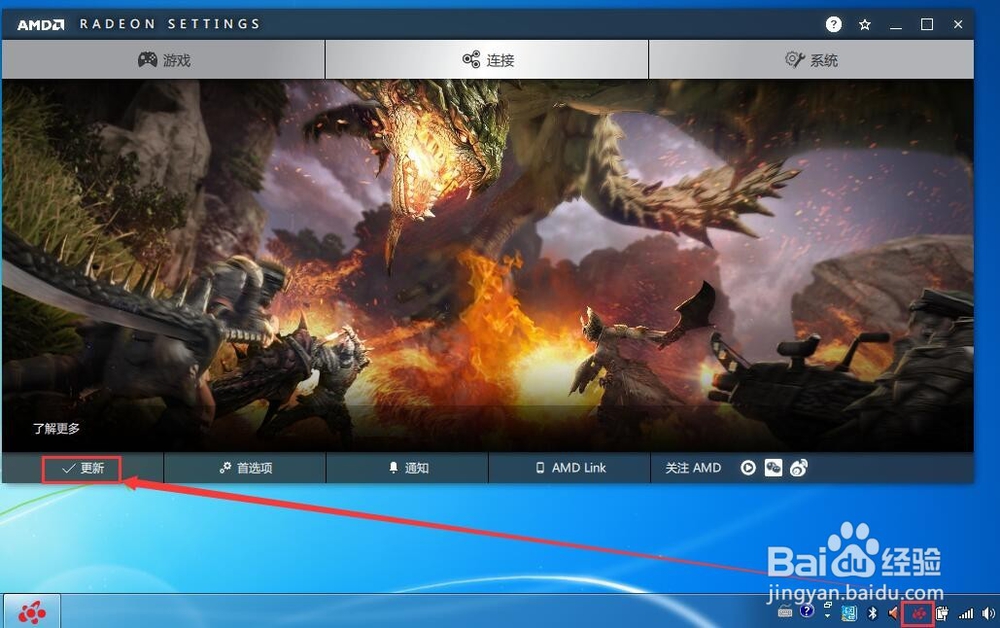Click the volume speaker tray icon
The image size is (1000, 628).
click(989, 613)
